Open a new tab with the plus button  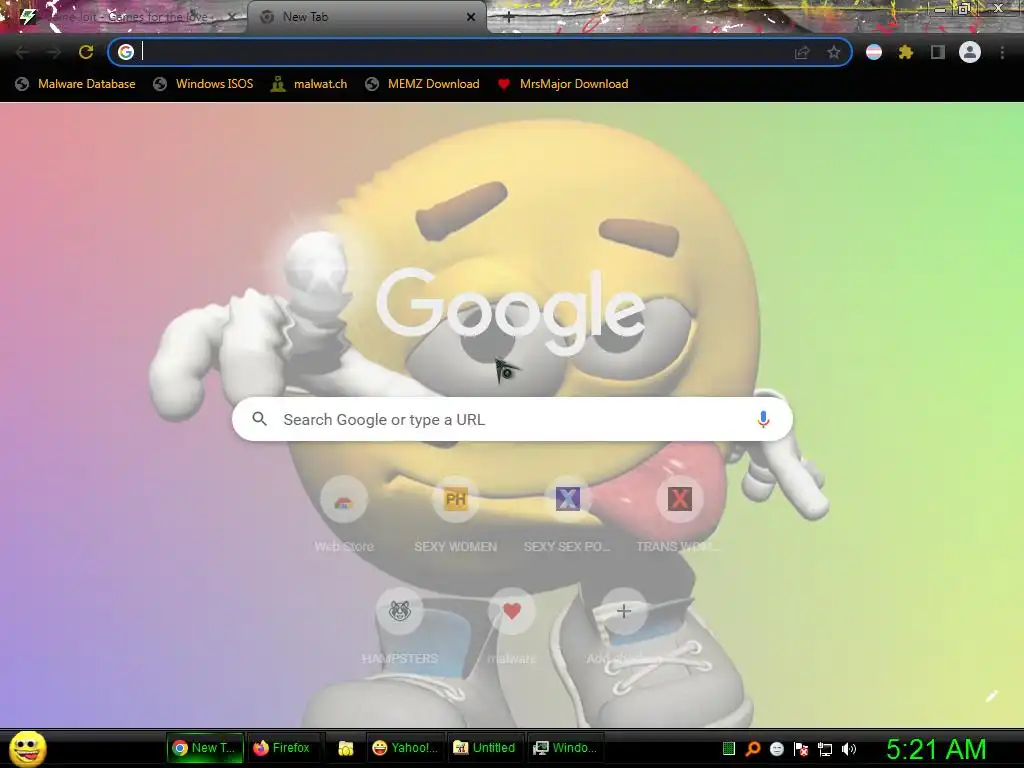(x=509, y=17)
